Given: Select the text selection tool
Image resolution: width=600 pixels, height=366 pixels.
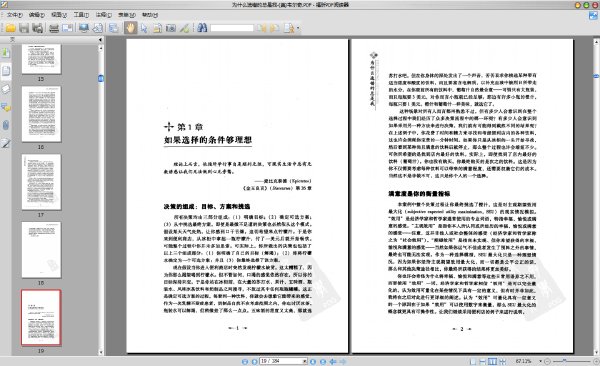Looking at the screenshot, I should [x=157, y=28].
